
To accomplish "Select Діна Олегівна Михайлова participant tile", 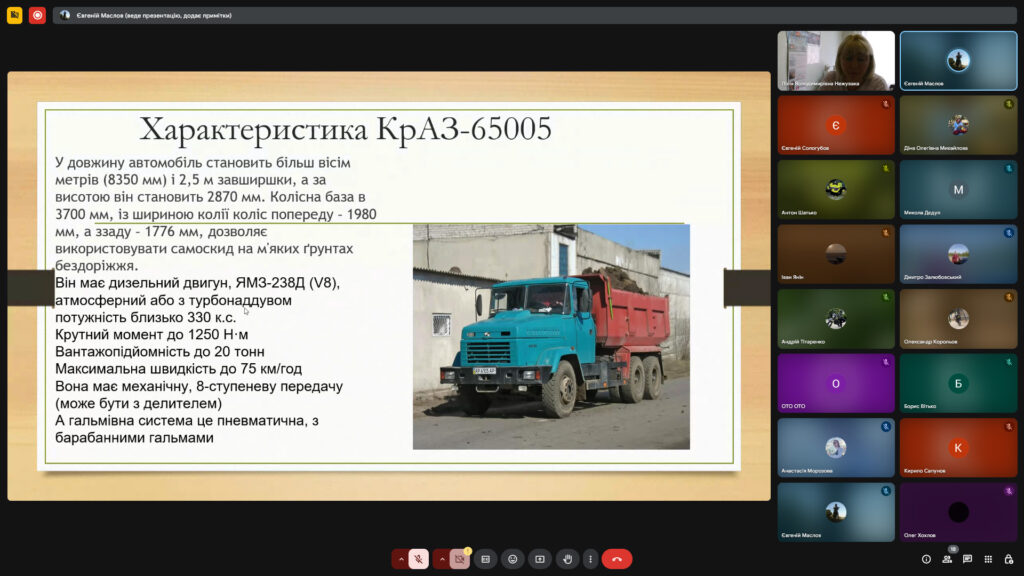I will (x=958, y=125).
